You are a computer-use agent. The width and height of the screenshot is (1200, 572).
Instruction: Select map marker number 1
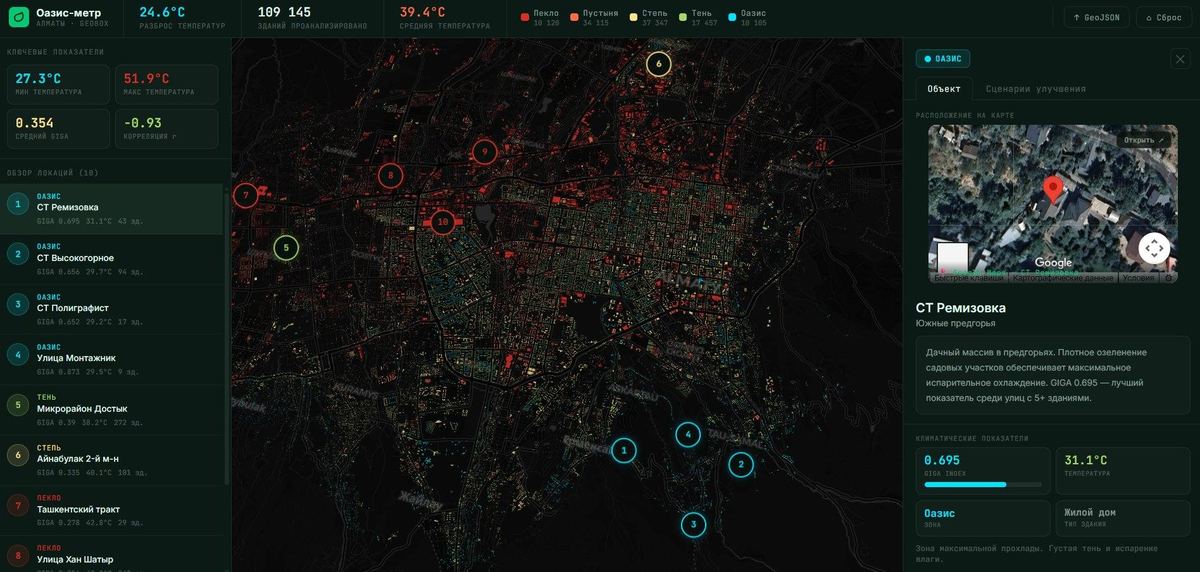click(x=624, y=451)
